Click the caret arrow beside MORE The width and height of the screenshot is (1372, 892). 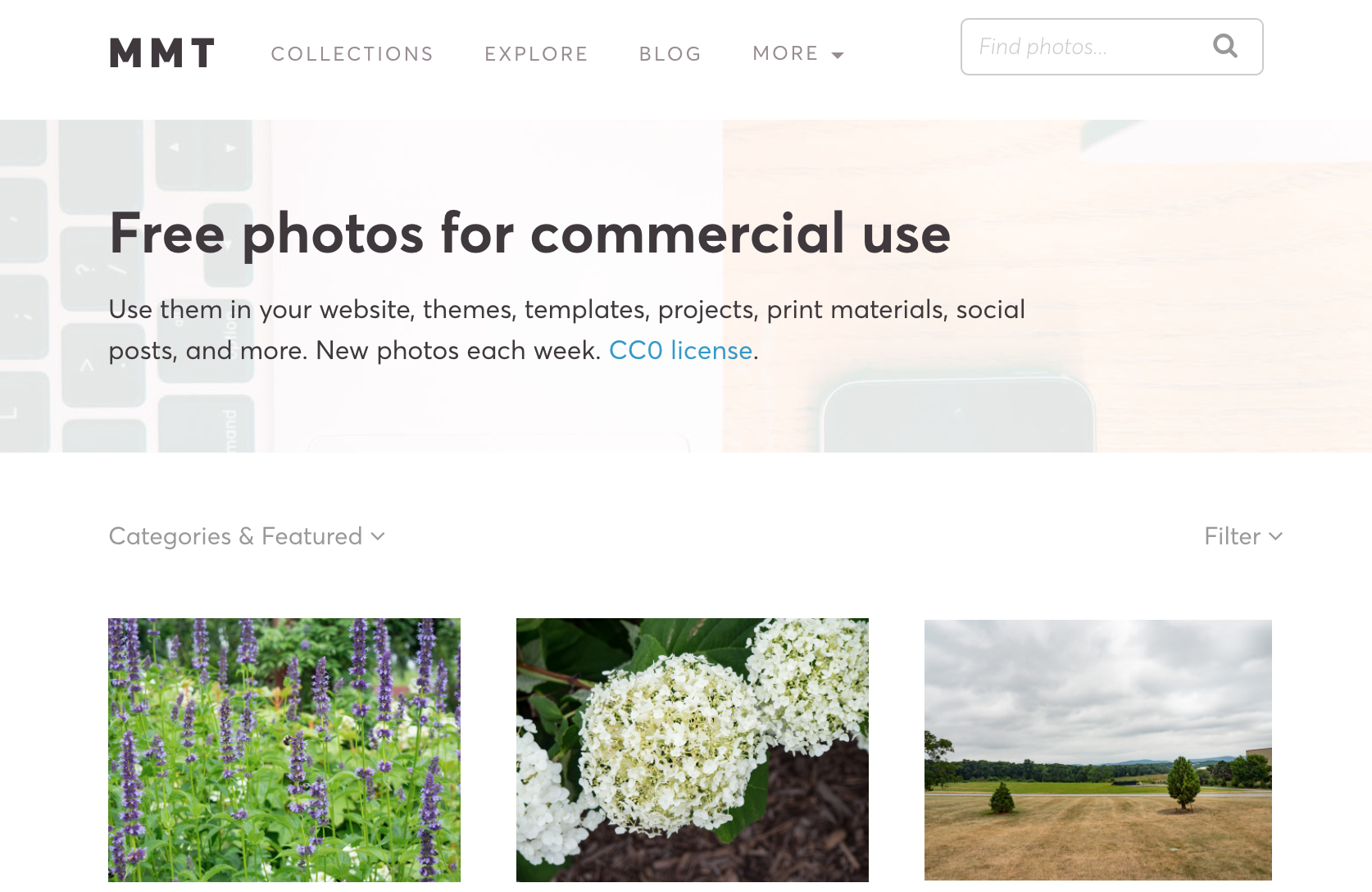(838, 56)
